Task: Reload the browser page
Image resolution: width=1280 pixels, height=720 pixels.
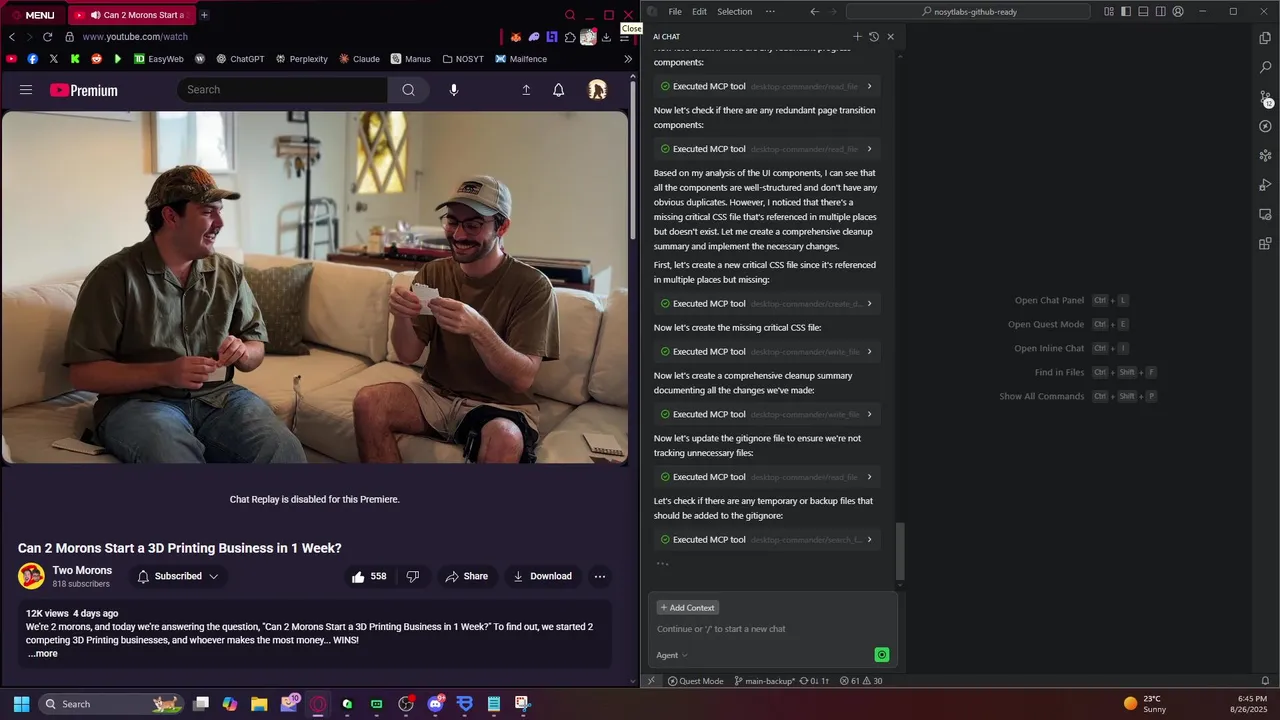Action: point(47,37)
